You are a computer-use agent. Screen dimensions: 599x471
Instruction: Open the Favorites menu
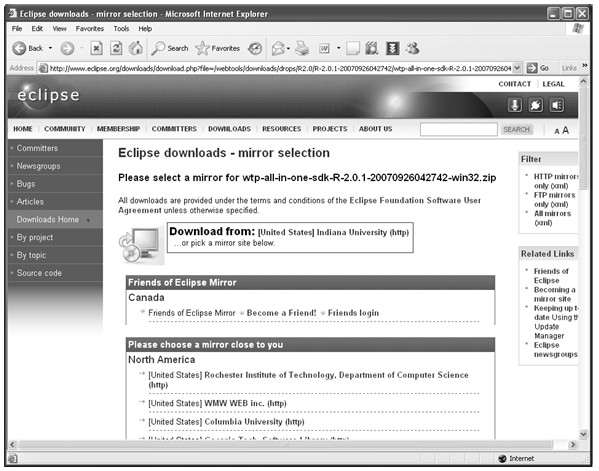click(x=90, y=29)
